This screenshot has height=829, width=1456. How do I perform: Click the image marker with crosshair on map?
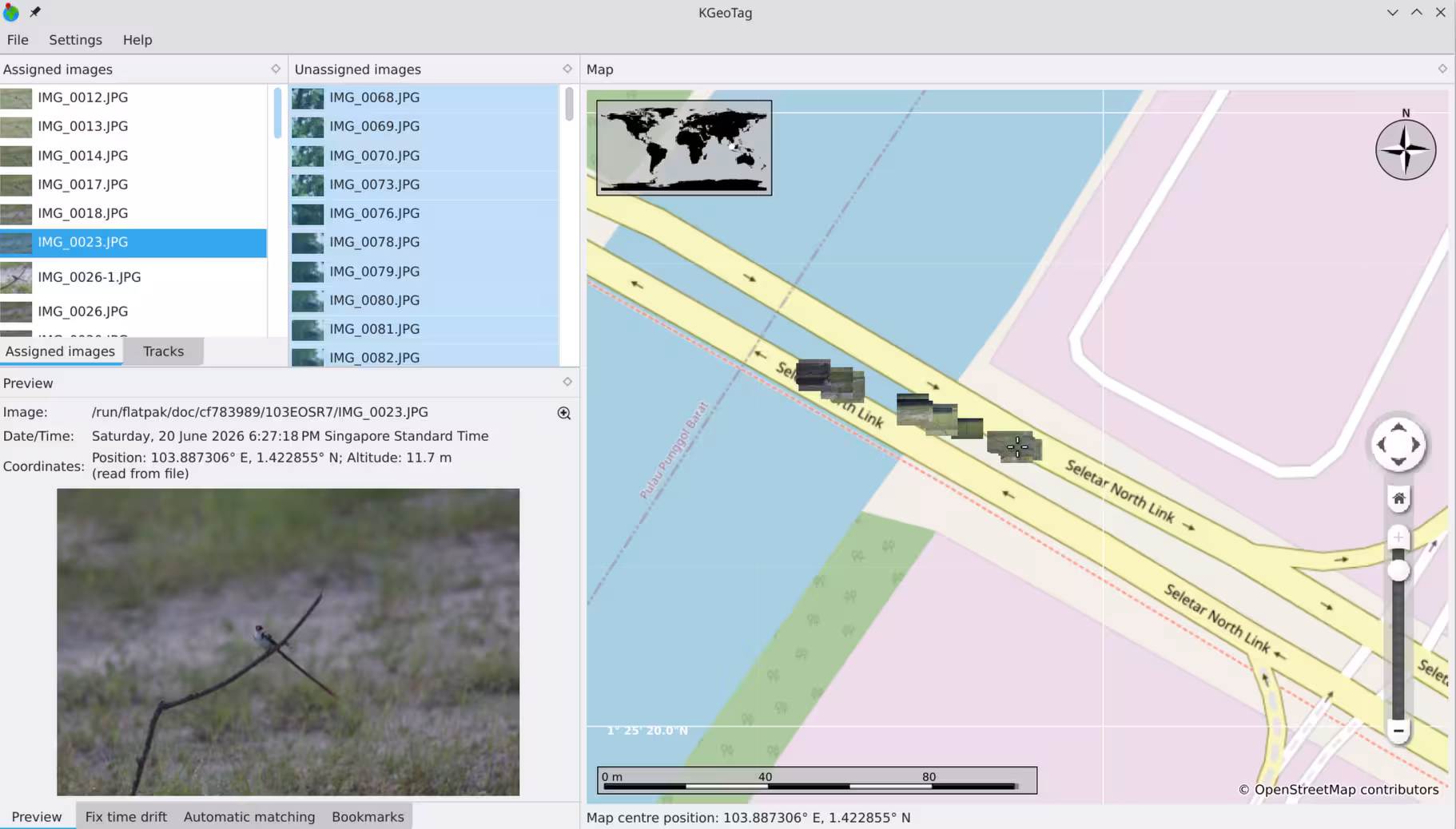point(1015,446)
